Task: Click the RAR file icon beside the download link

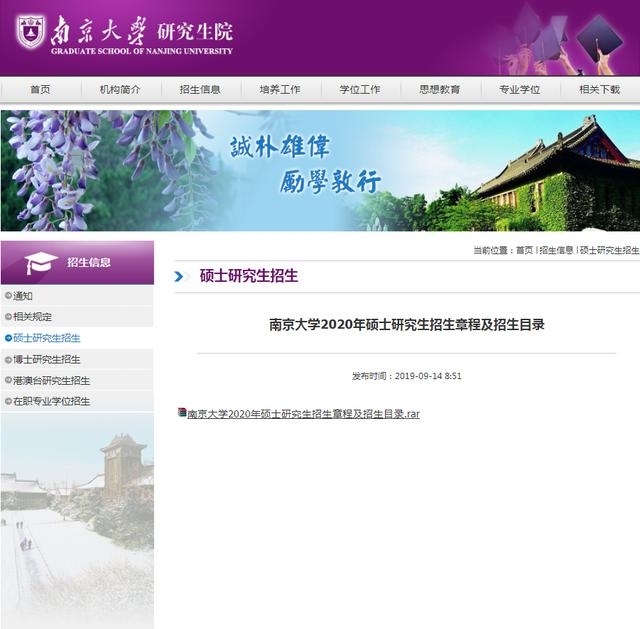Action: click(x=182, y=412)
